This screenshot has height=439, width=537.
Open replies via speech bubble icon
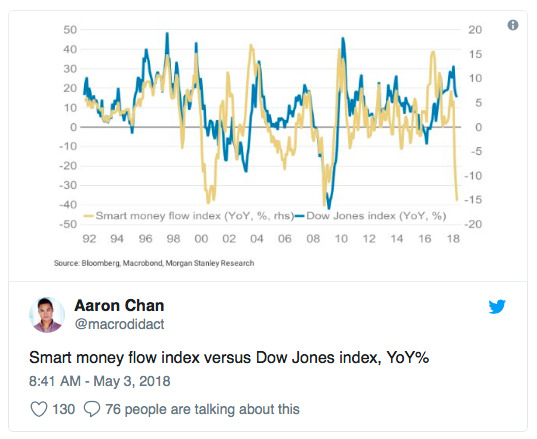tap(92, 409)
